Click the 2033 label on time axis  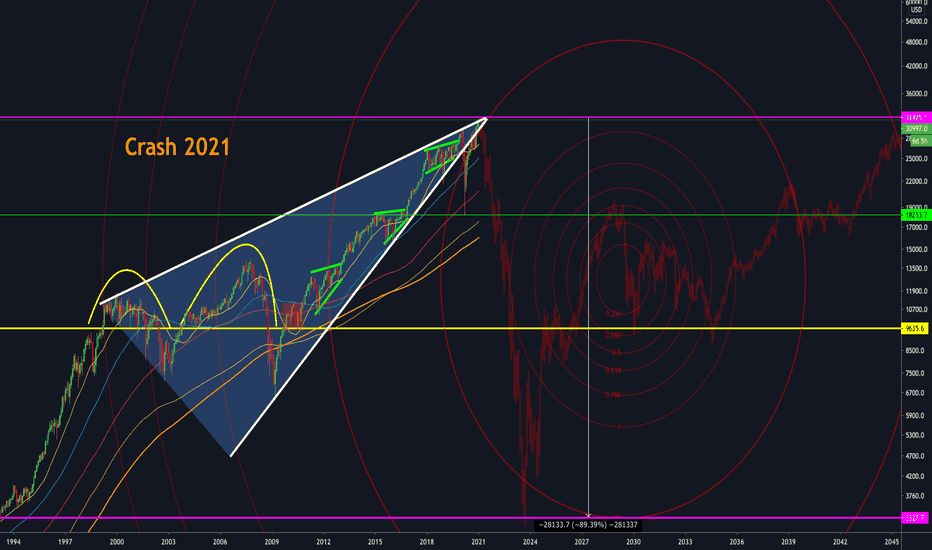[x=685, y=542]
